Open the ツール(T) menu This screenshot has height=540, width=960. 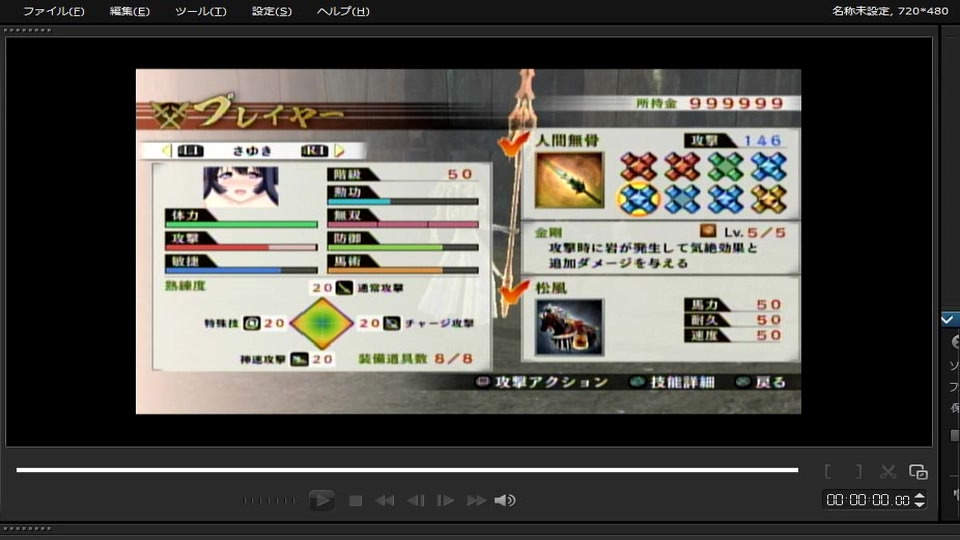(200, 11)
